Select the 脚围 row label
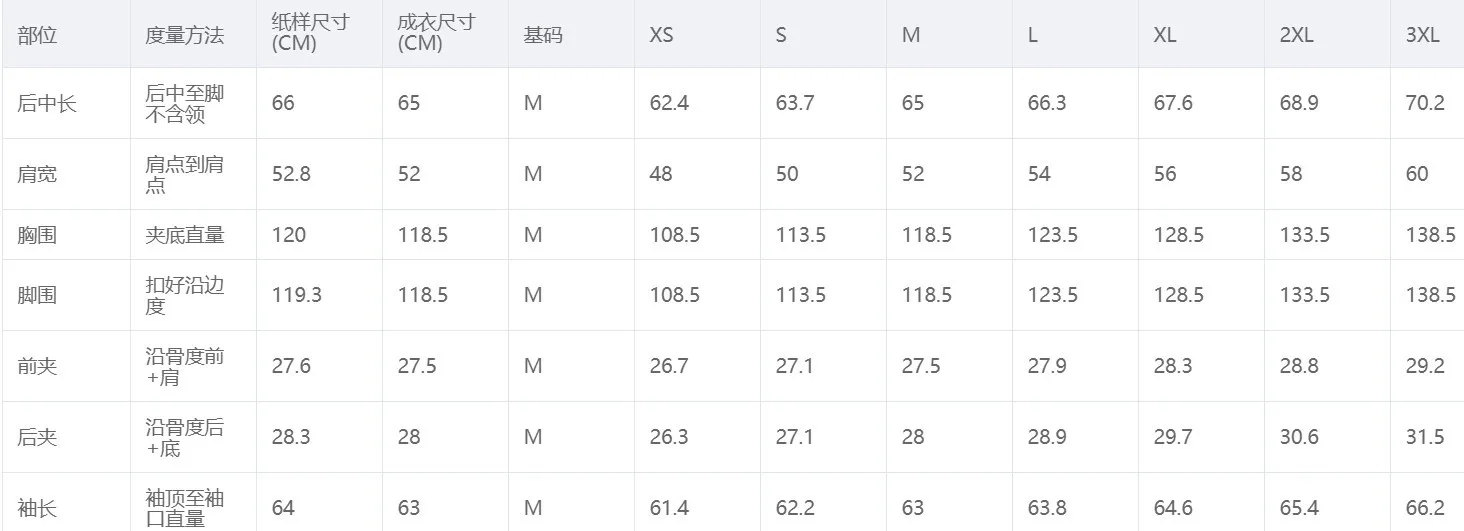 (x=38, y=295)
